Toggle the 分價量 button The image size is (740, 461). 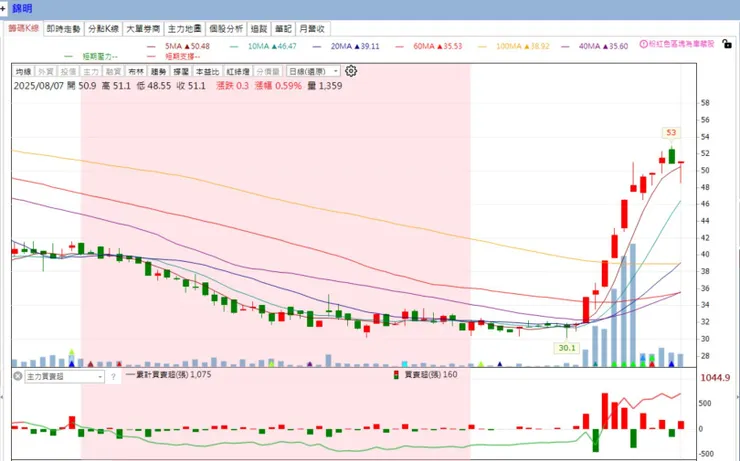(268, 72)
